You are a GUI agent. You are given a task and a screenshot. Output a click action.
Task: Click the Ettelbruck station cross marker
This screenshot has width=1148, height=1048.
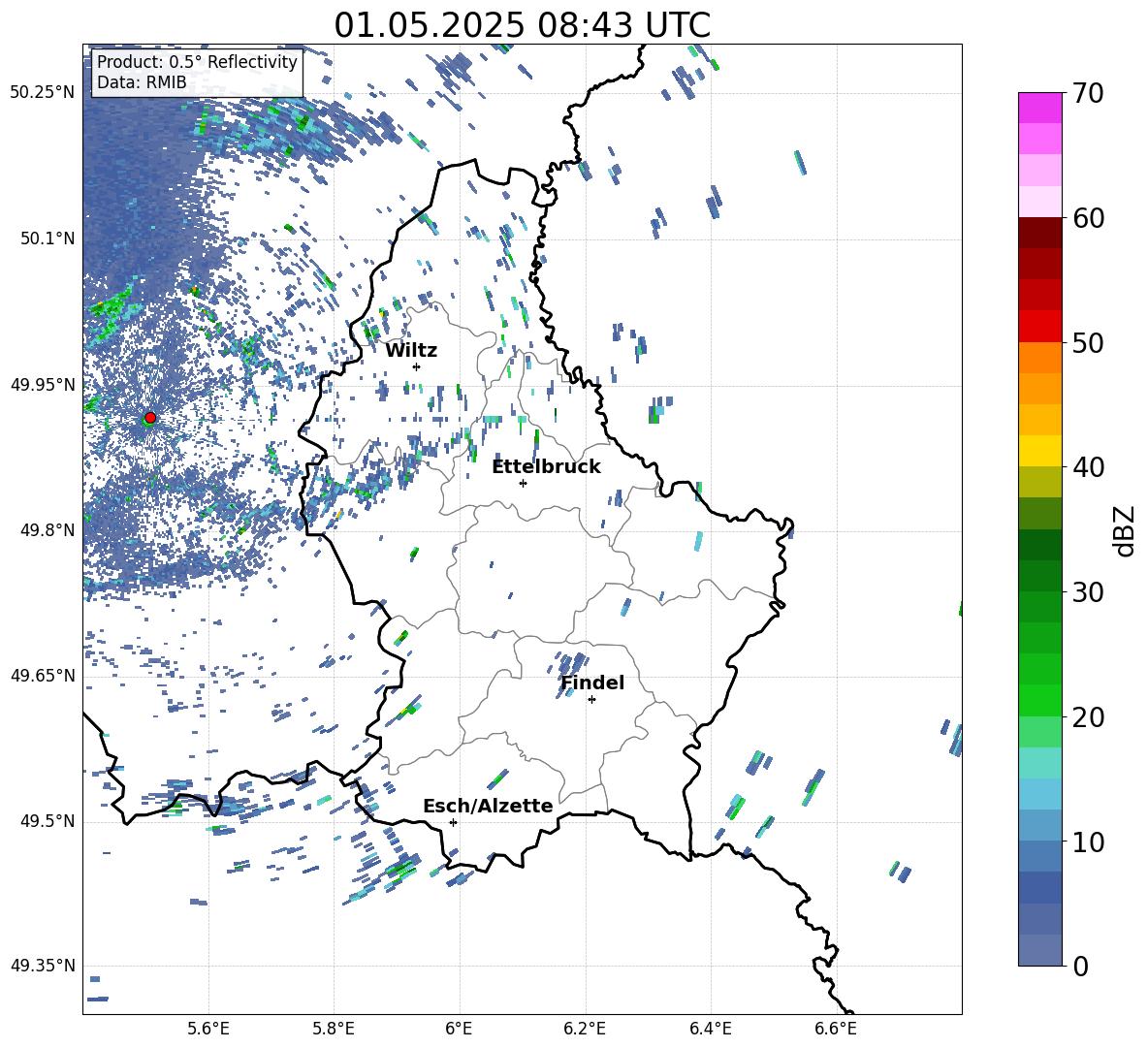[x=523, y=483]
